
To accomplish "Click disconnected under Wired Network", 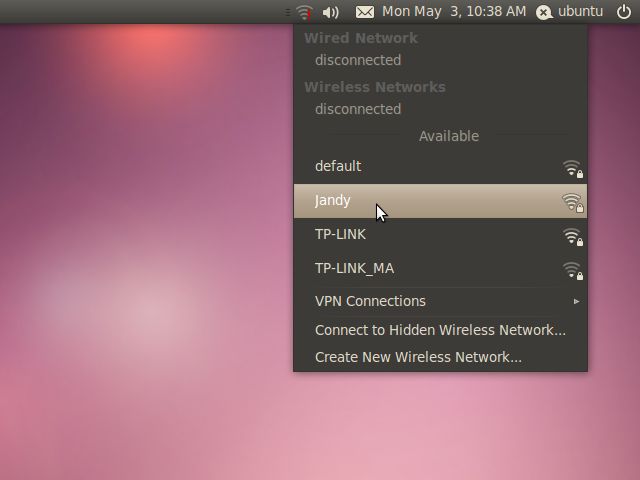I will (x=358, y=60).
